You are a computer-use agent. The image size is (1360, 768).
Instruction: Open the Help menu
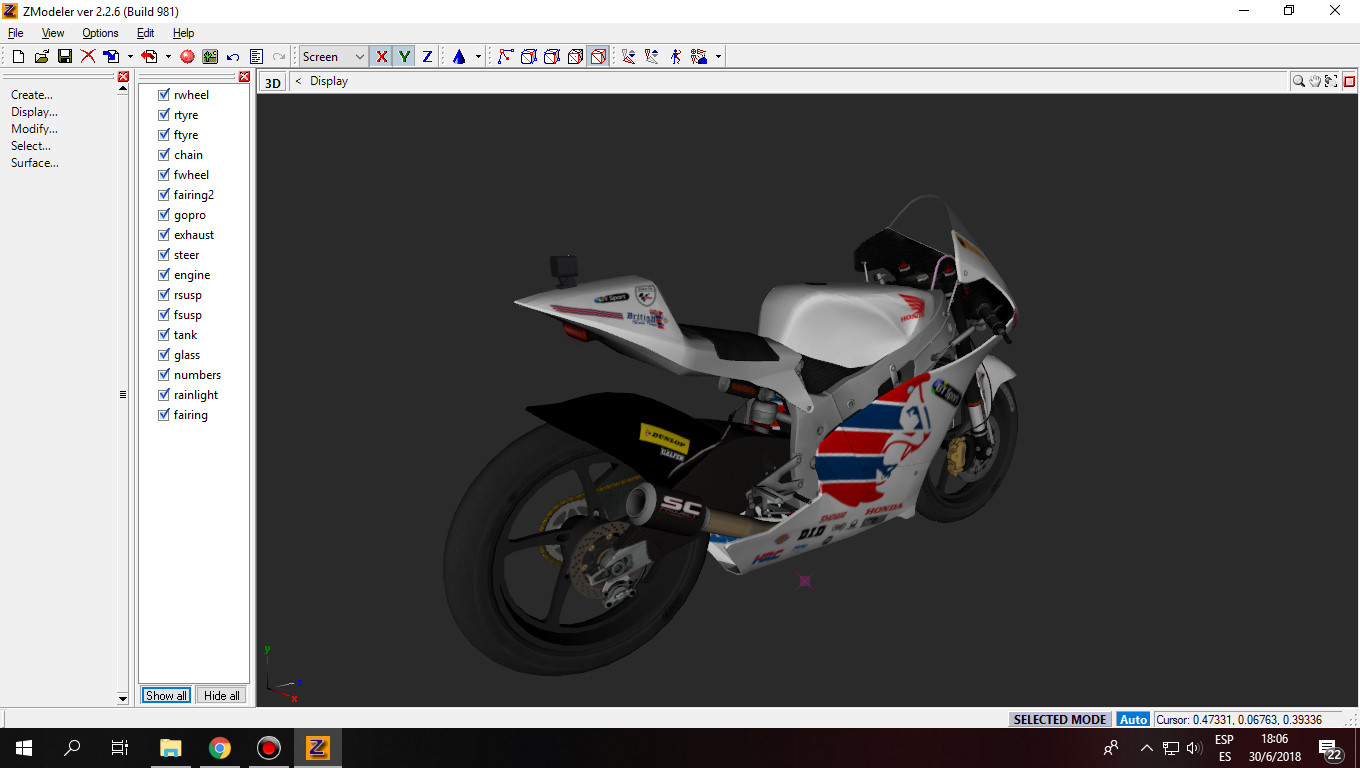click(183, 33)
